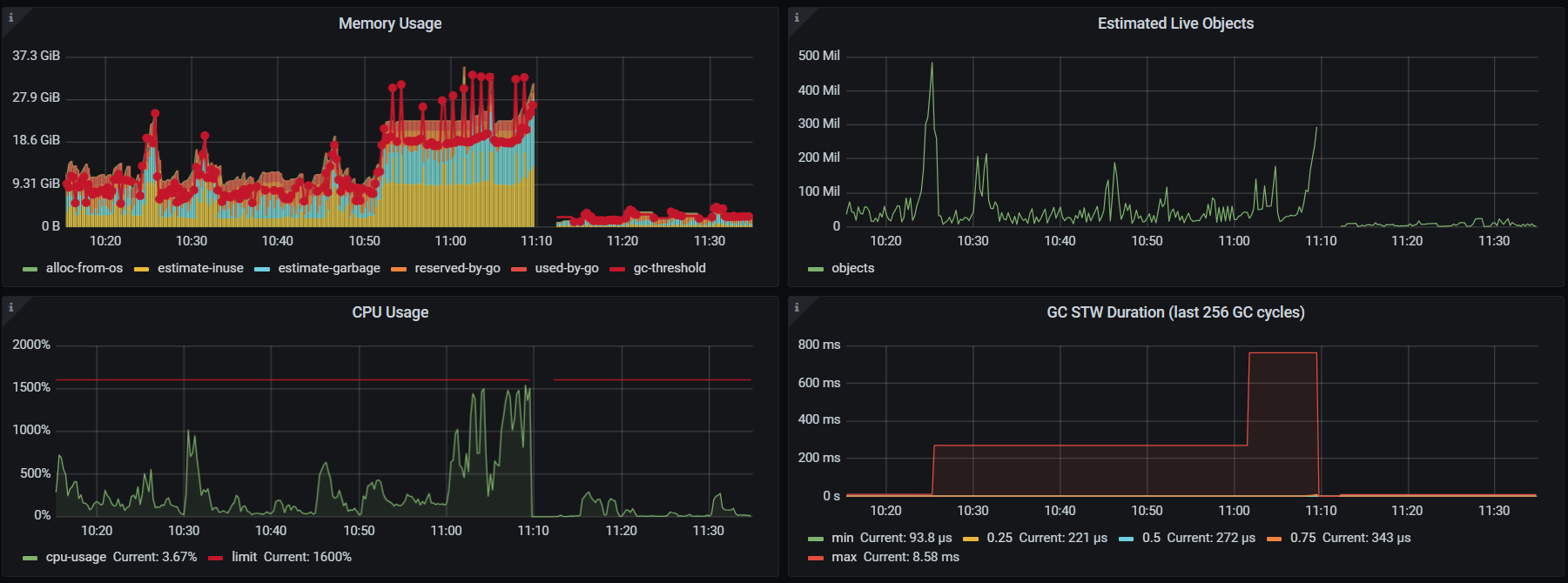
Task: Click gc-threshold red color swatch
Action: click(x=617, y=269)
